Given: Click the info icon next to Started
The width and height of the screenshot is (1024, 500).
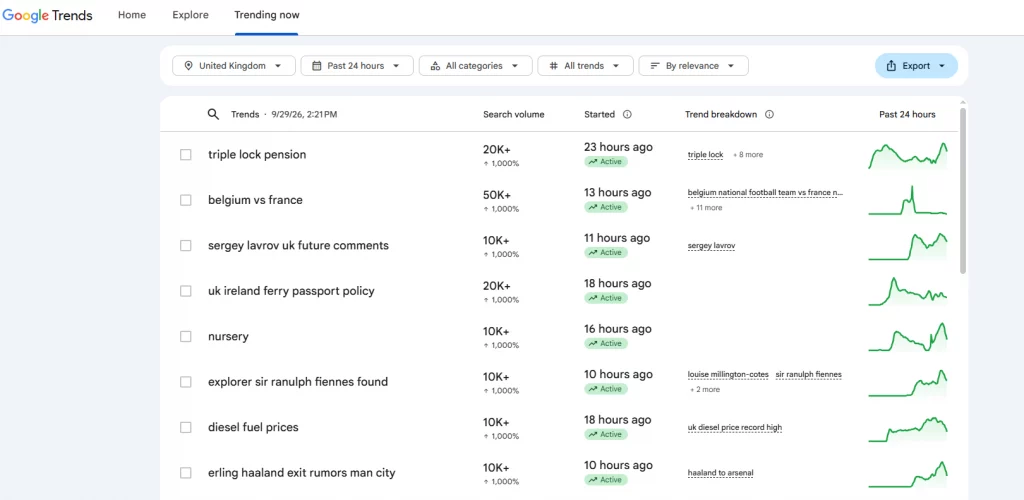Looking at the screenshot, I should click(x=627, y=114).
